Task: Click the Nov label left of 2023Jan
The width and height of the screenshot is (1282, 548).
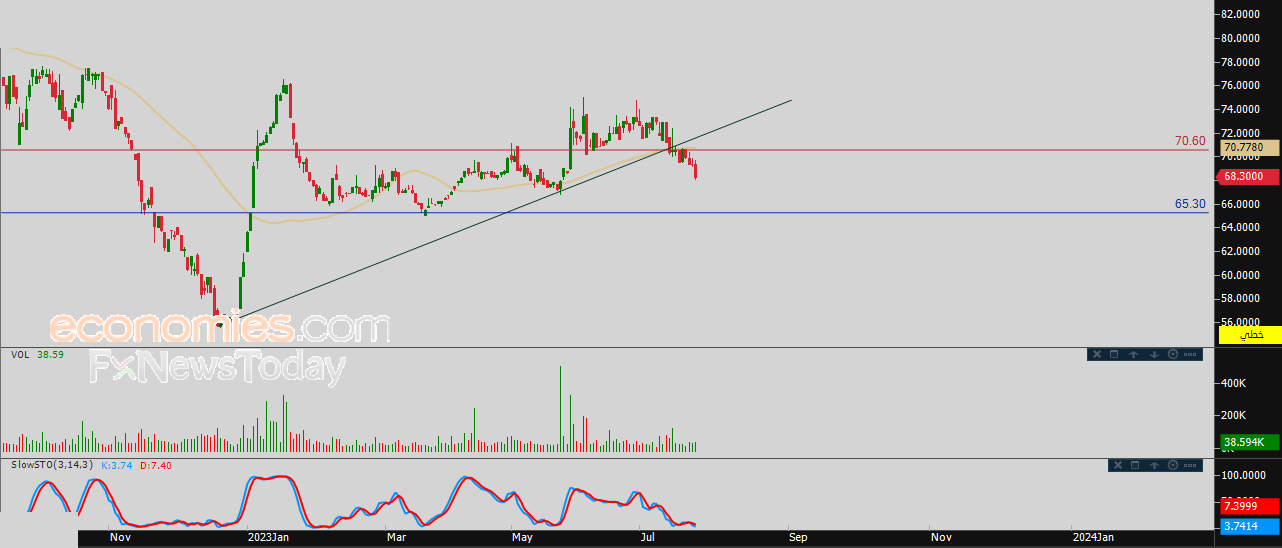Action: coord(120,538)
